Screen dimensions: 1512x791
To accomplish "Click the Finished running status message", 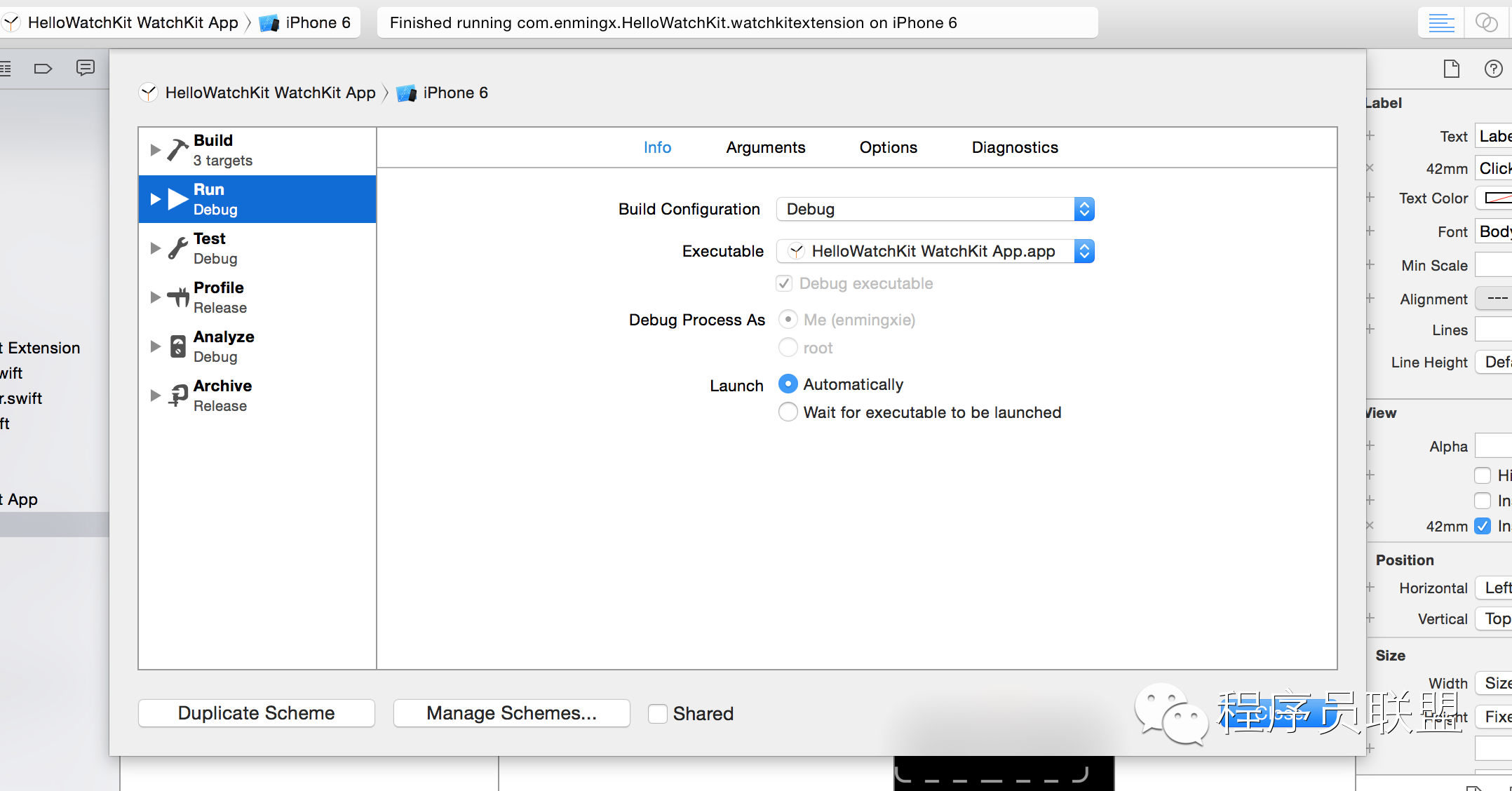I will tap(673, 22).
